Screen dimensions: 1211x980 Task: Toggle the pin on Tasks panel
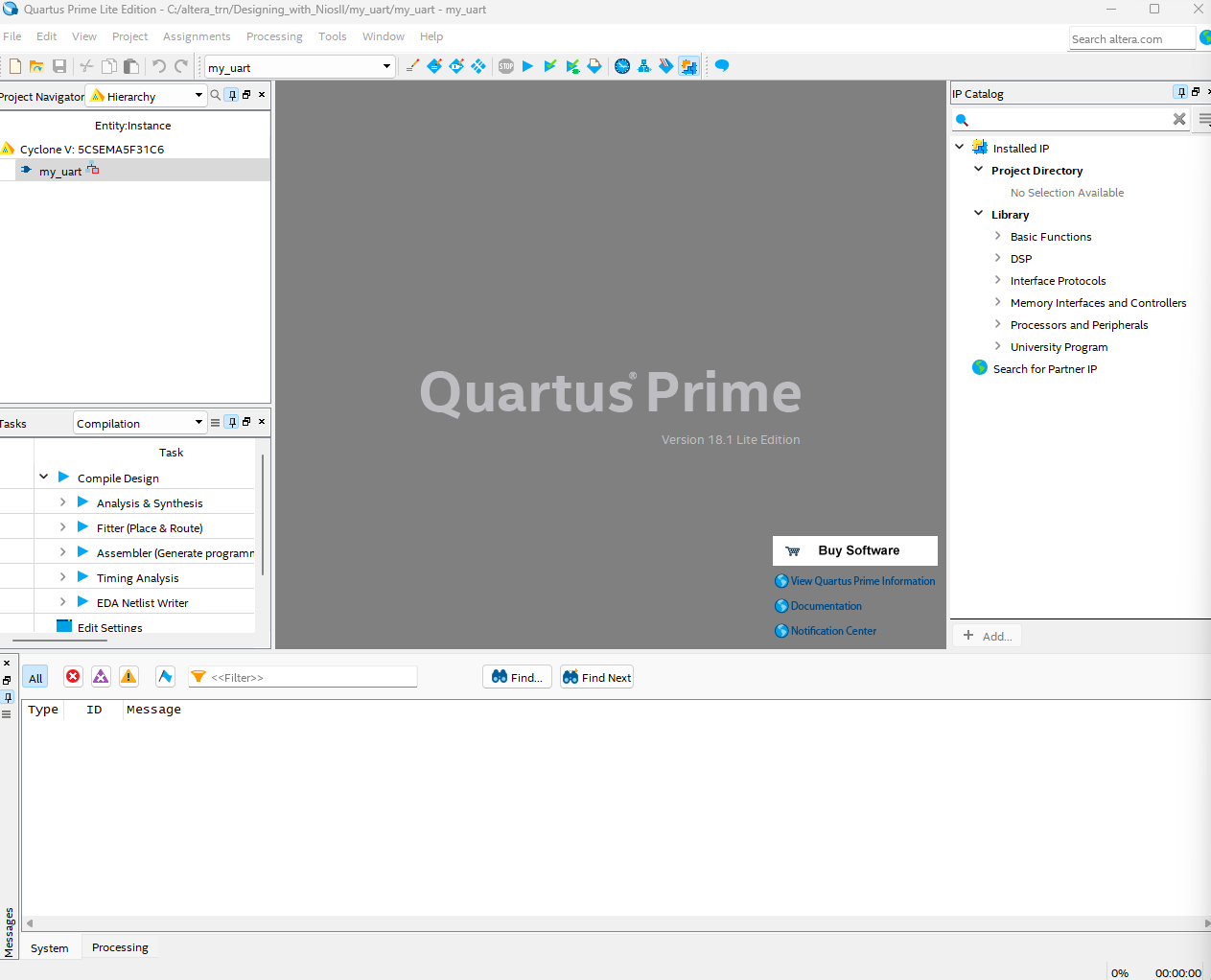point(232,422)
